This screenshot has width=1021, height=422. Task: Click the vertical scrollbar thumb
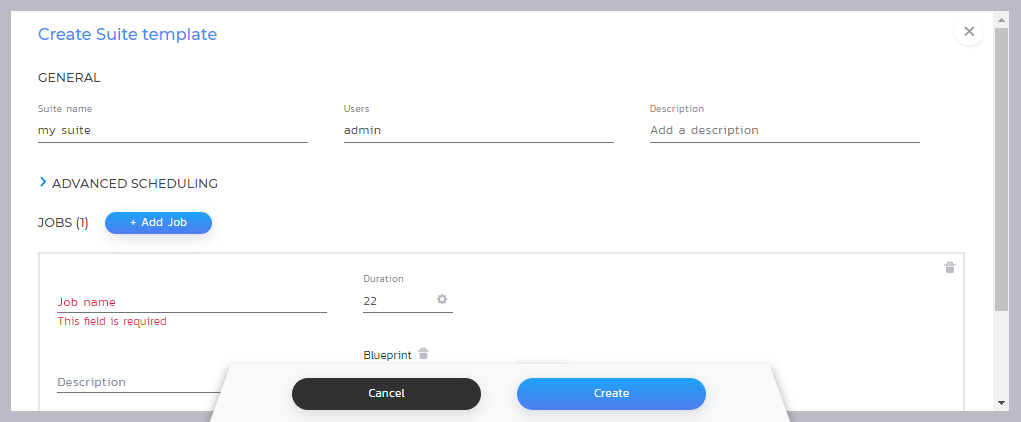pos(1001,170)
